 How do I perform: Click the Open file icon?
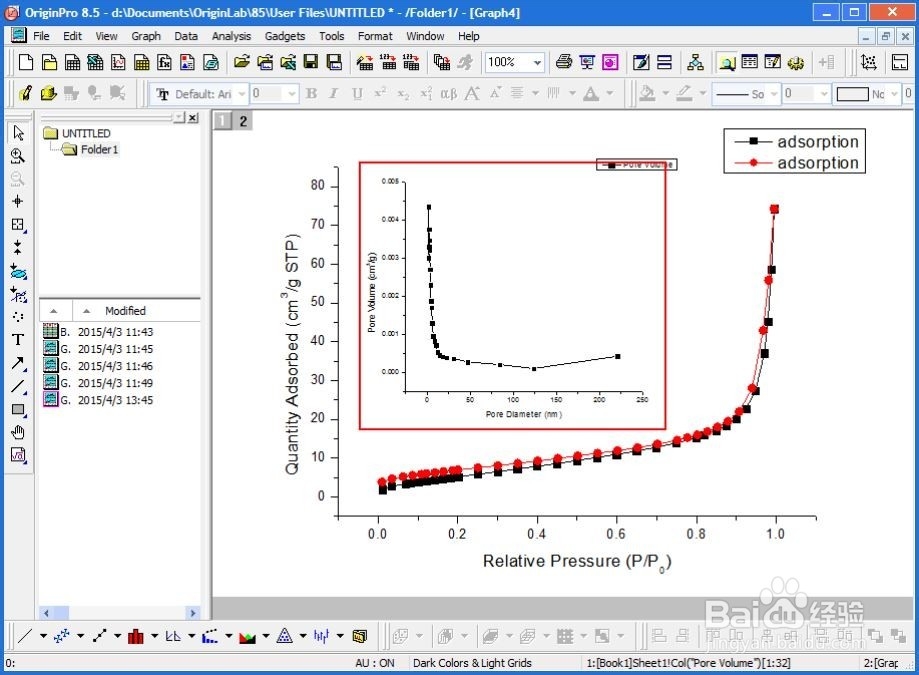coord(241,62)
